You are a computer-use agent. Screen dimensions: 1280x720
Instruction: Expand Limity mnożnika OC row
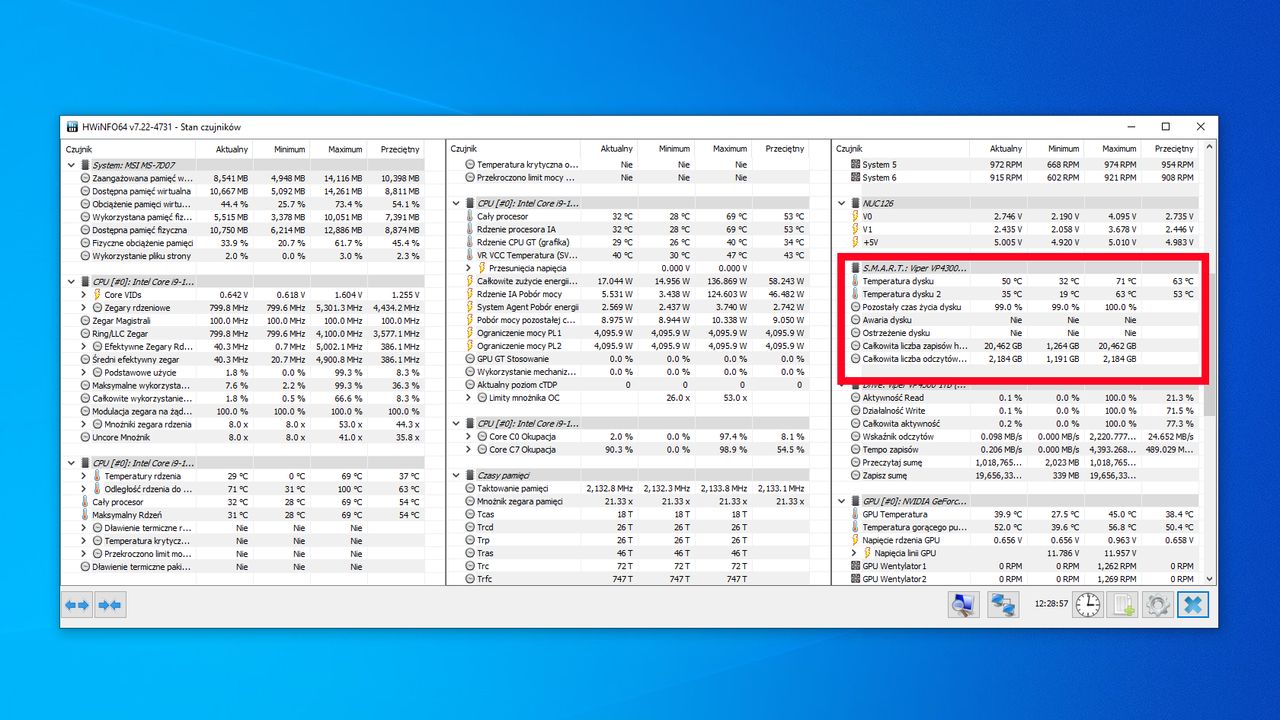click(467, 398)
